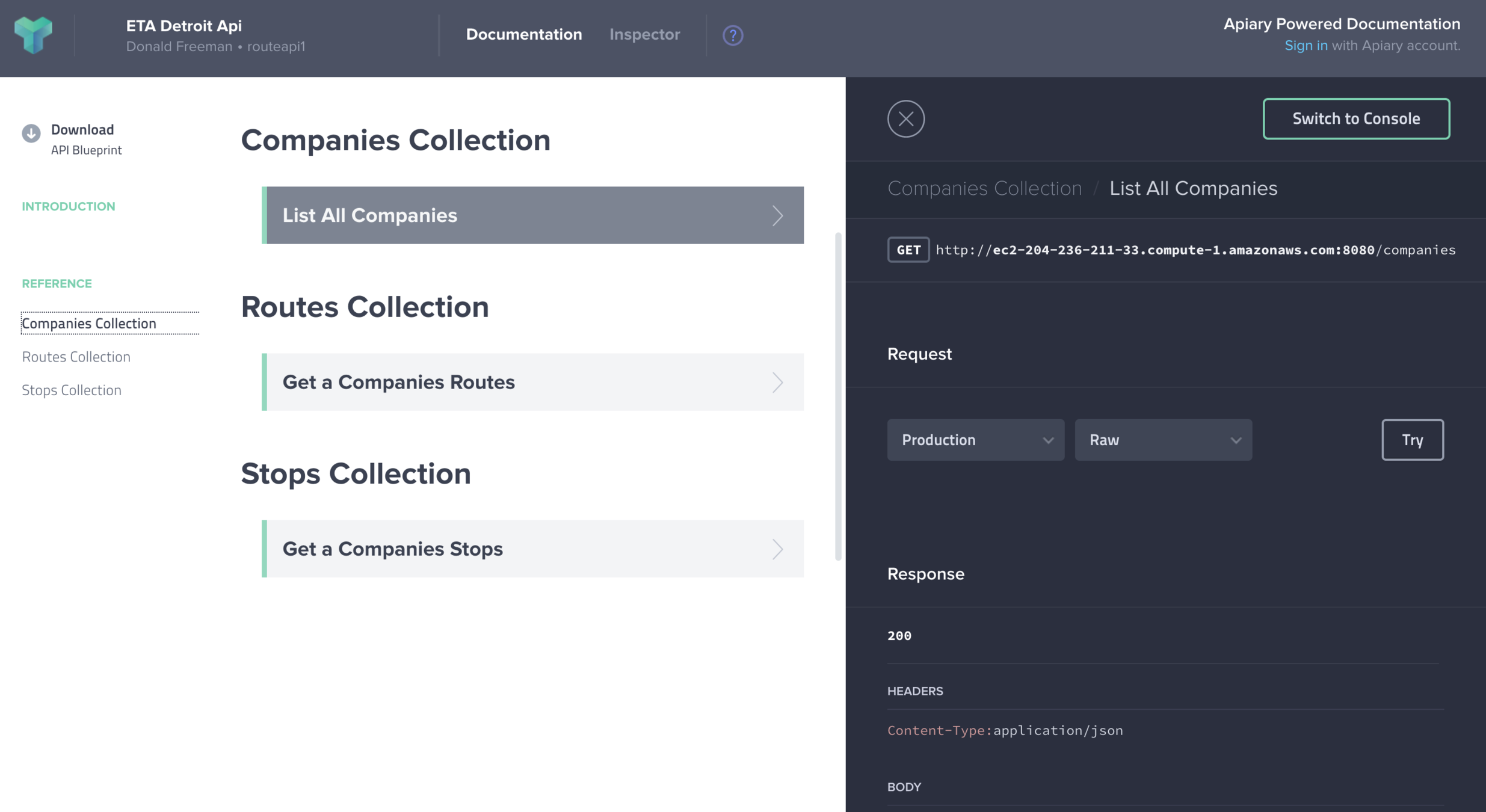Click the documentation pane vertical scrollbar
The height and width of the screenshot is (812, 1486).
(837, 397)
